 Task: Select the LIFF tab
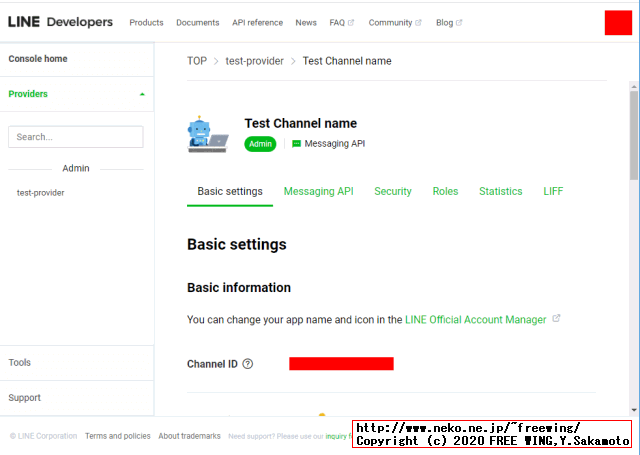click(x=553, y=191)
